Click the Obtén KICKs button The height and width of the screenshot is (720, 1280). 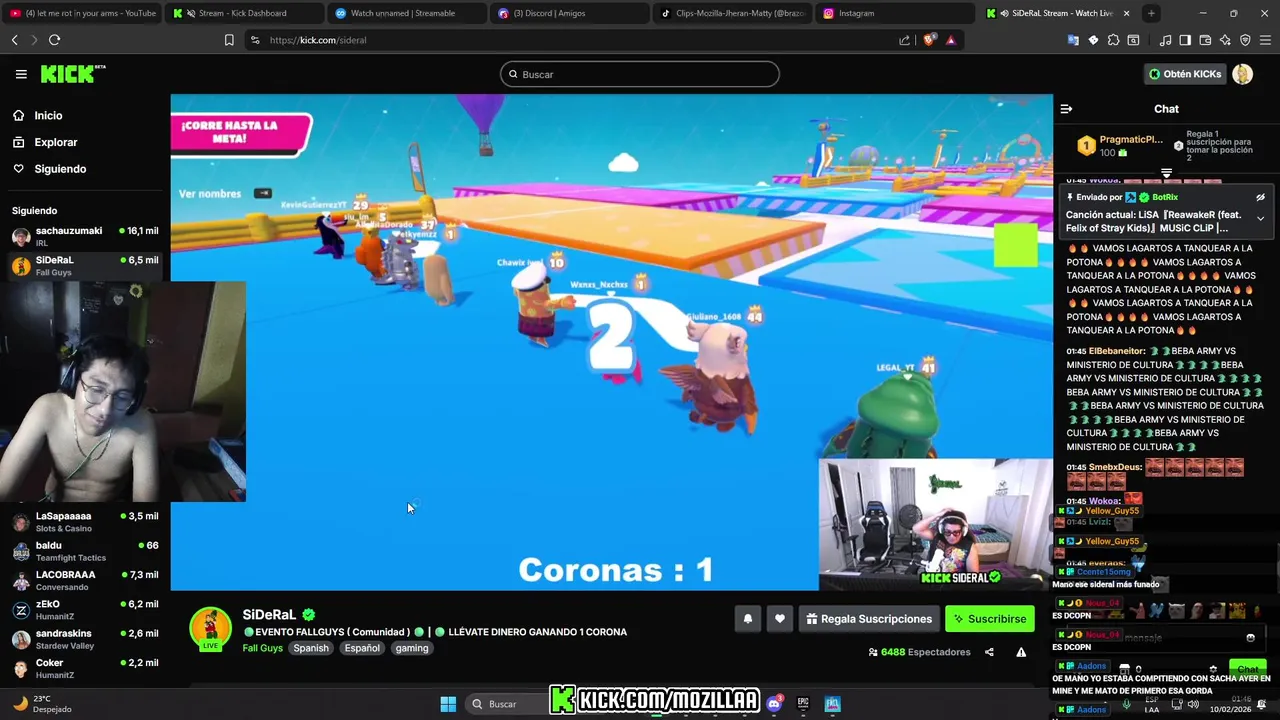1185,74
